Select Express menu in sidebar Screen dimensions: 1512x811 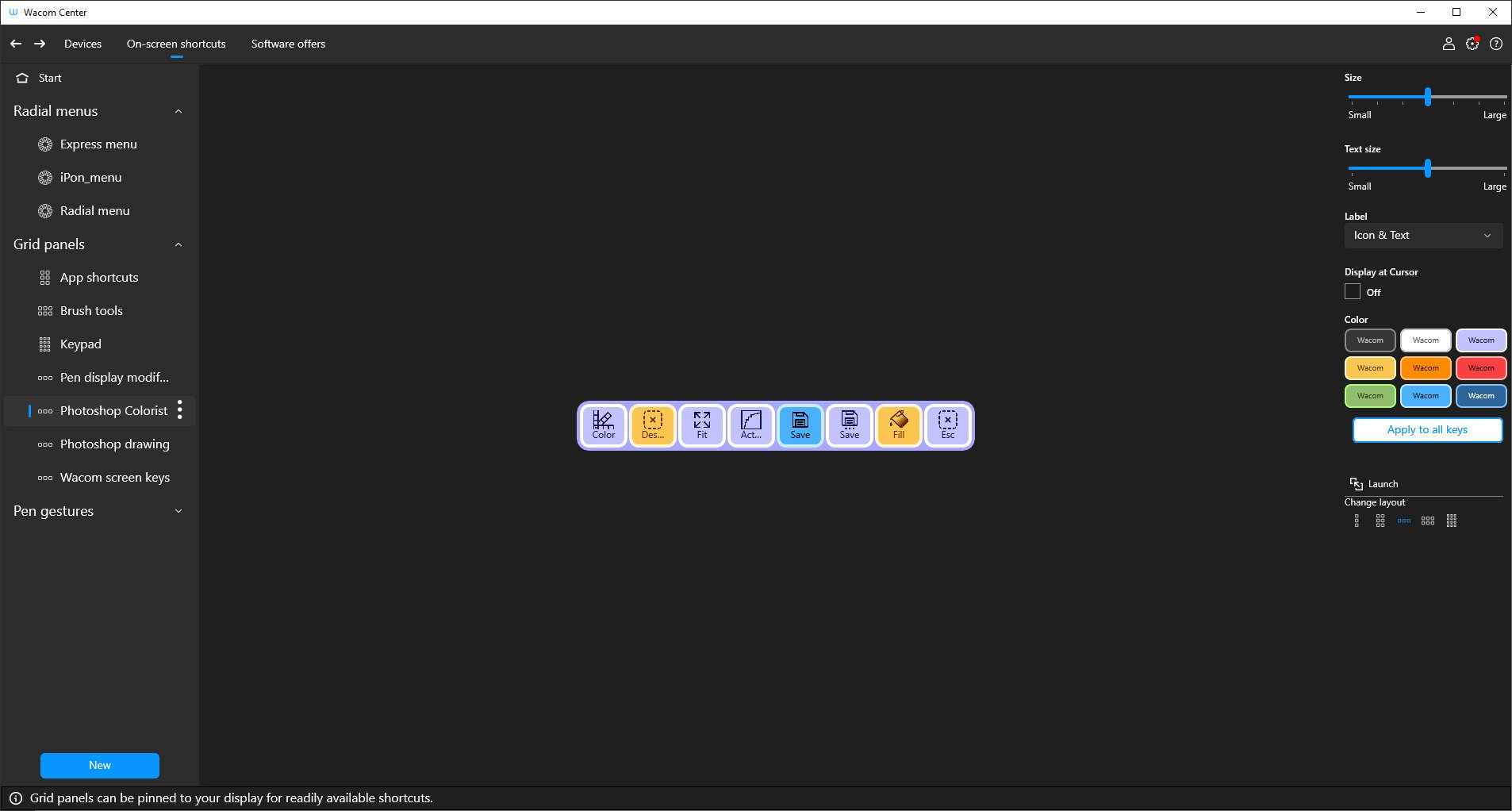99,144
